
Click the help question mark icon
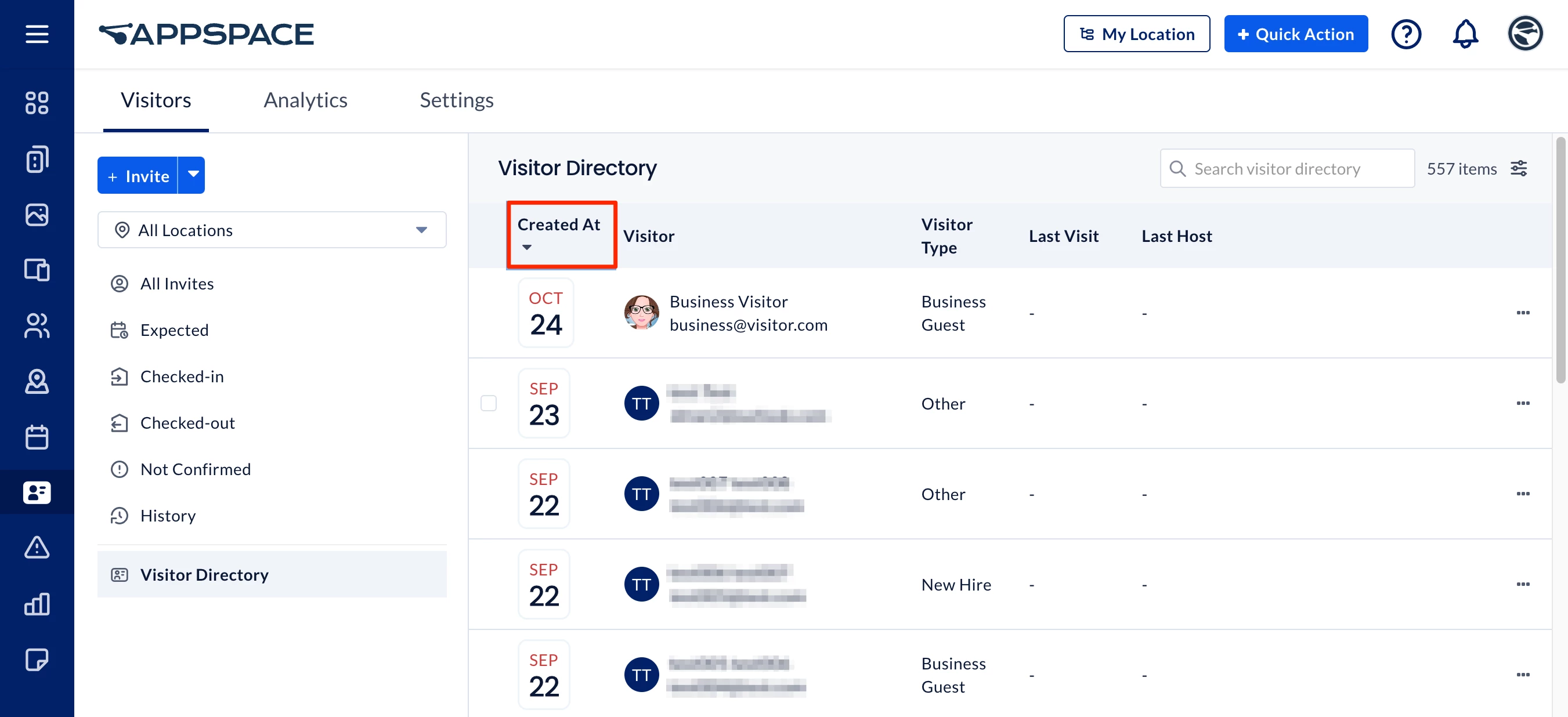(x=1406, y=34)
